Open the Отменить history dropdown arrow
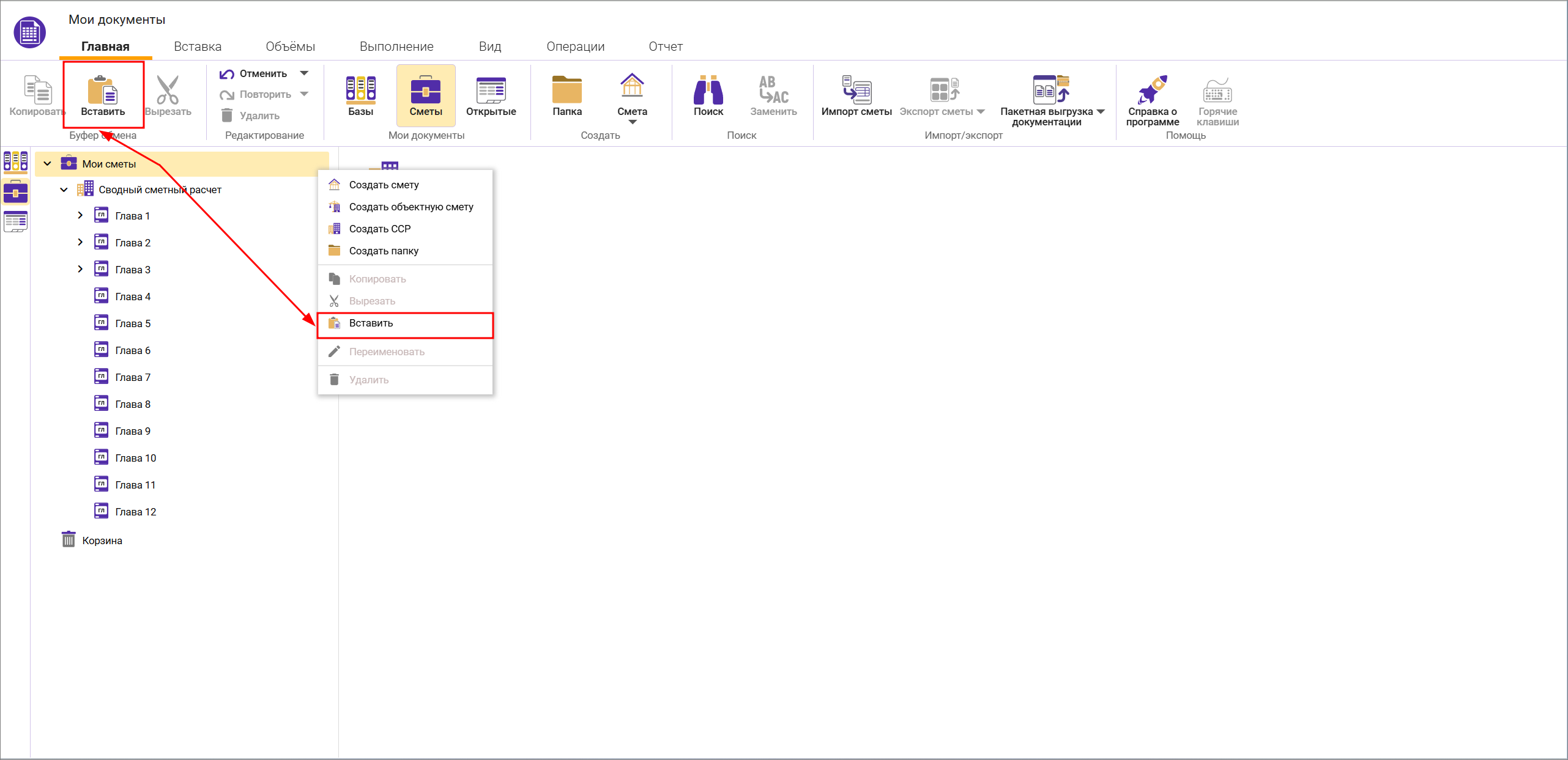Screen dimensions: 1568x760 (x=304, y=73)
